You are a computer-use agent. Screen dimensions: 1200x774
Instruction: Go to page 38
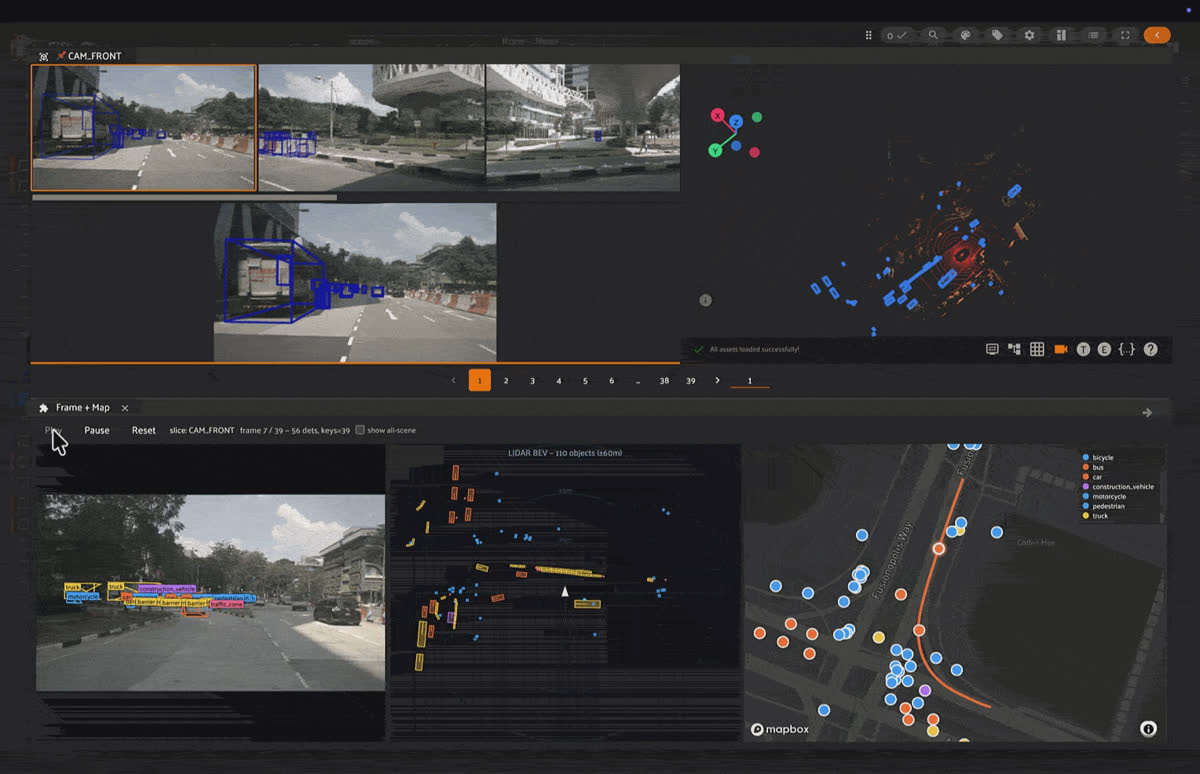coord(664,380)
